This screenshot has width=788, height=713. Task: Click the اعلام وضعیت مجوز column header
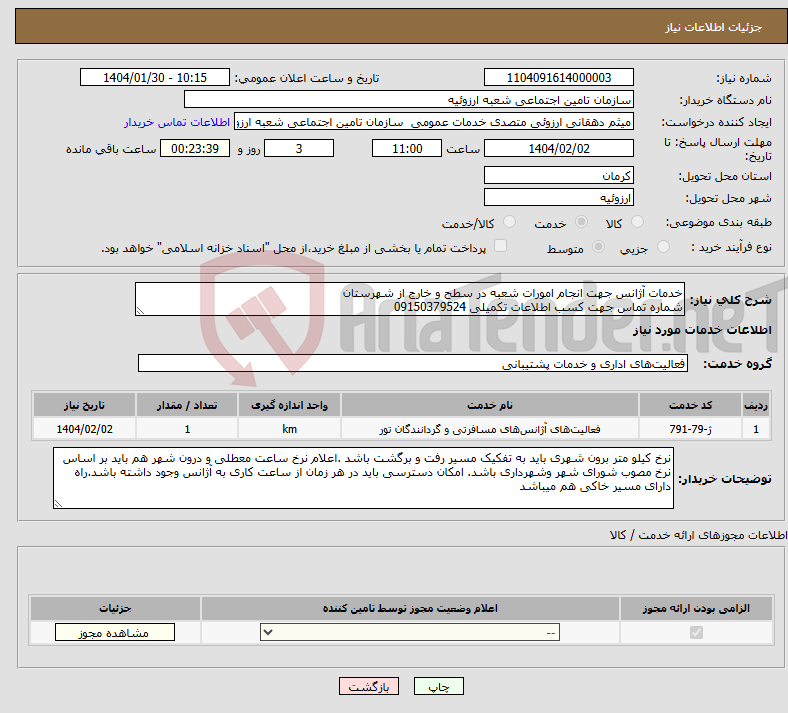(x=410, y=608)
